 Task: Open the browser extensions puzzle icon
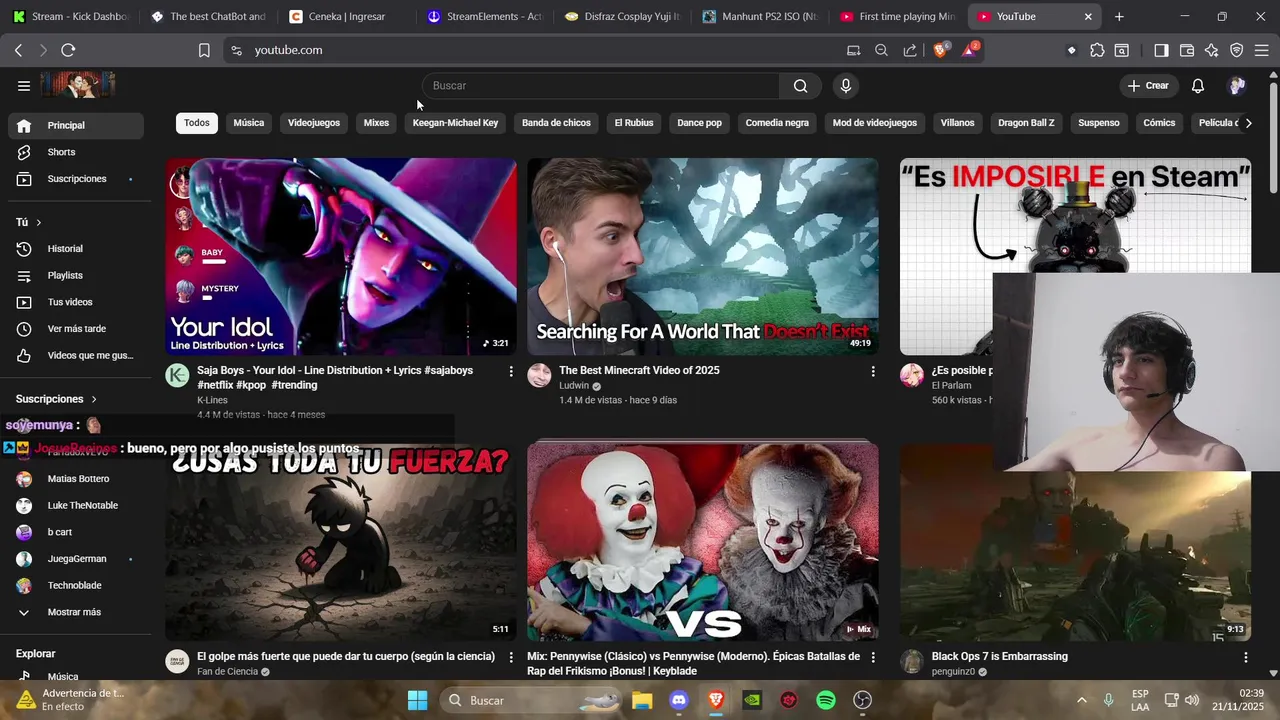point(1097,50)
